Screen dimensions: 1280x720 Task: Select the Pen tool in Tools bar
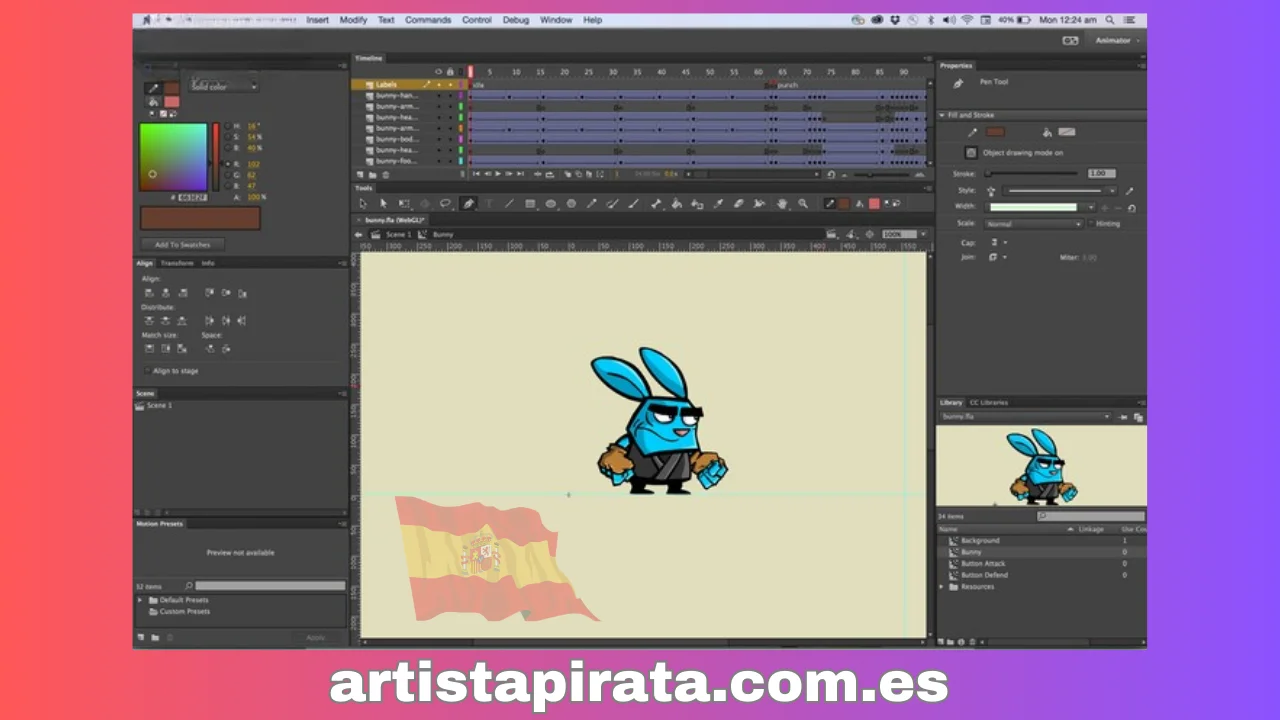pyautogui.click(x=469, y=203)
